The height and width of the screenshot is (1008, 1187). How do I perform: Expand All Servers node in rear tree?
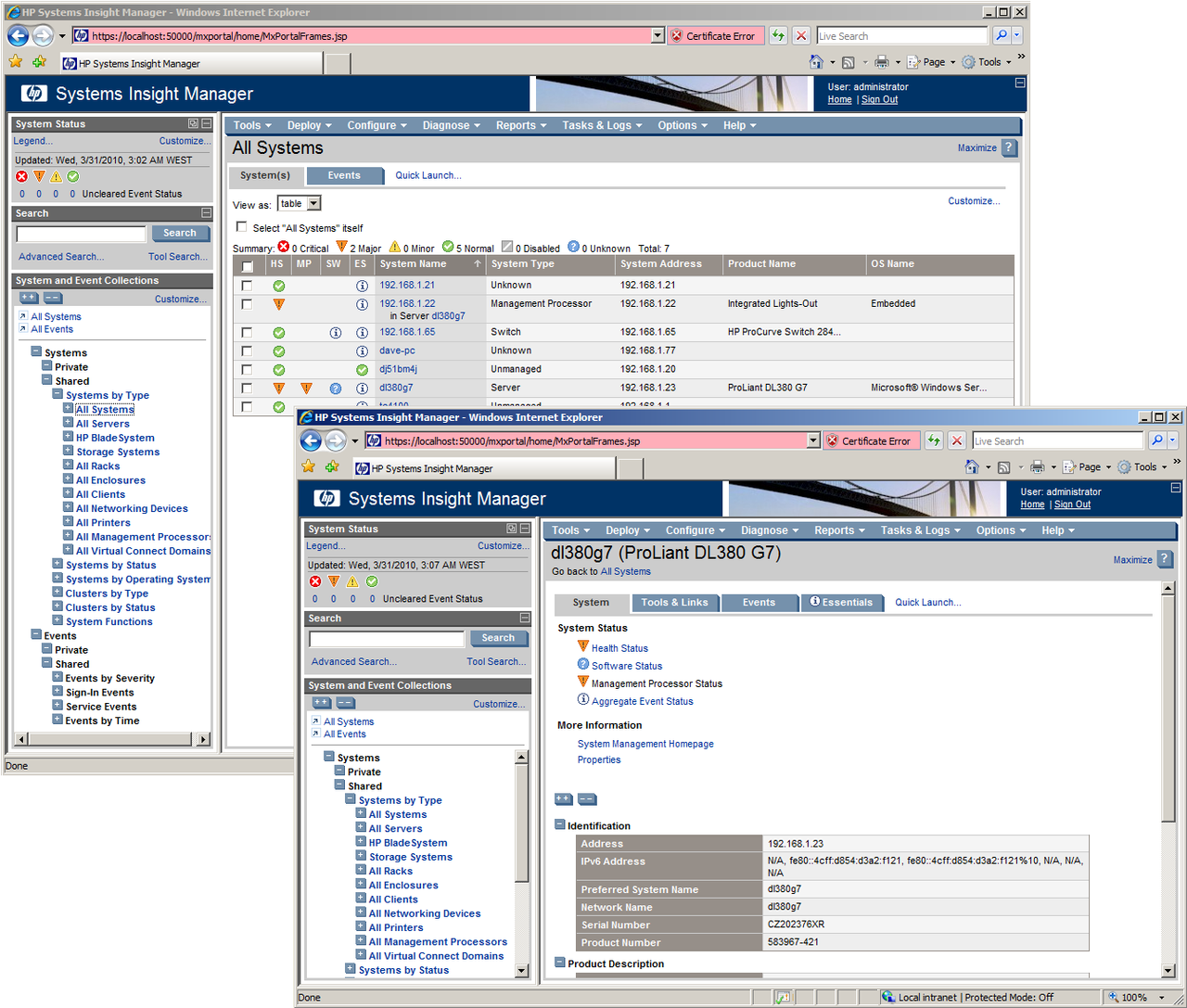pyautogui.click(x=68, y=423)
